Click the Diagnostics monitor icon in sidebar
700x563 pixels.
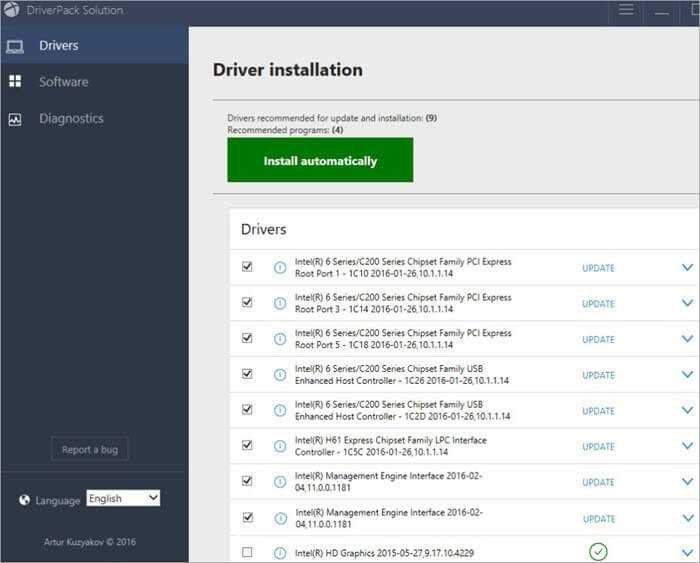click(15, 119)
